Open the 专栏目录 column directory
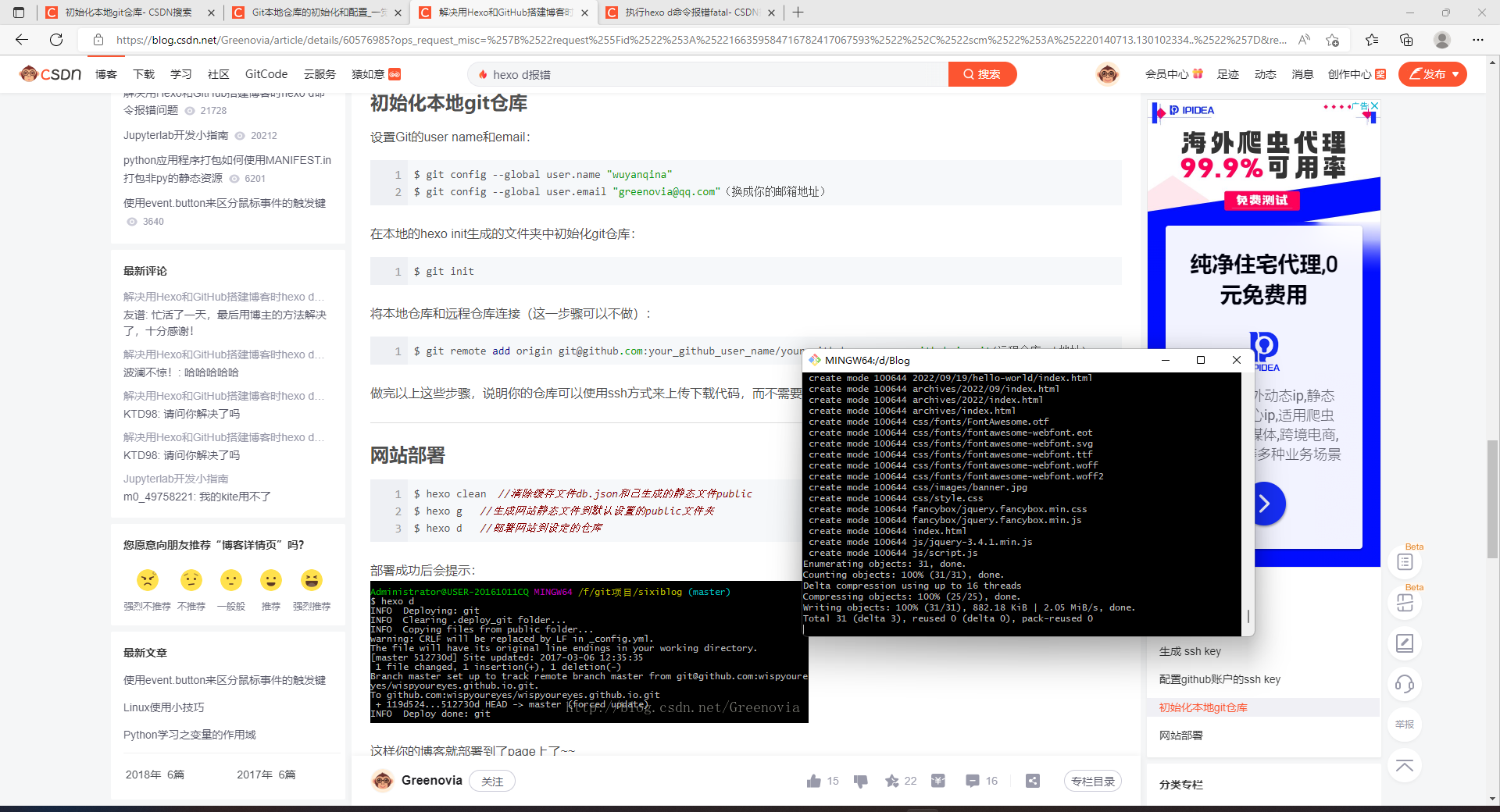The height and width of the screenshot is (812, 1500). (x=1092, y=781)
